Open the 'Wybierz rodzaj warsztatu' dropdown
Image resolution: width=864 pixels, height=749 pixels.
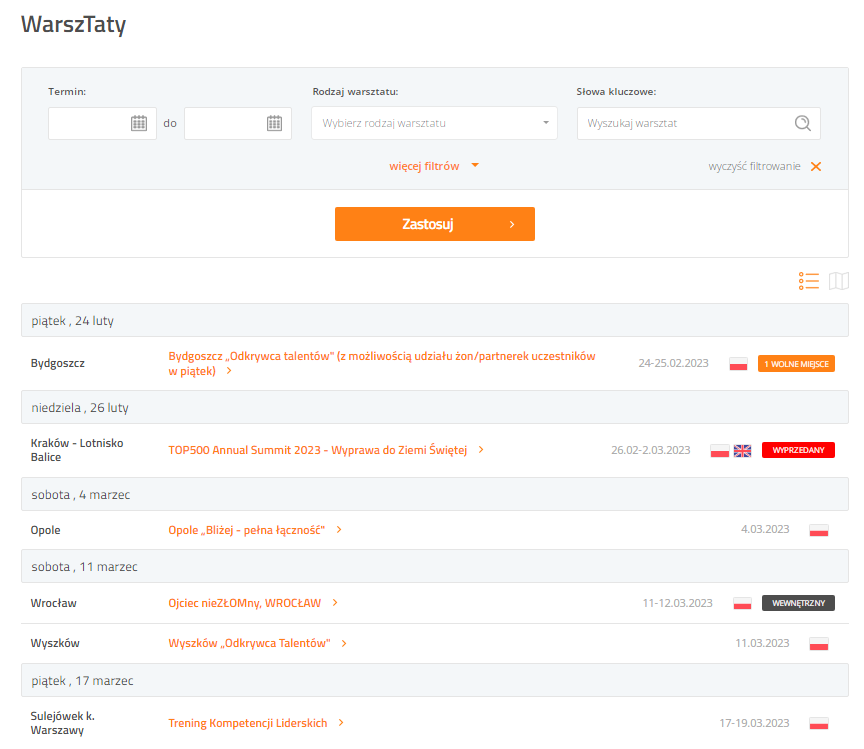(435, 123)
